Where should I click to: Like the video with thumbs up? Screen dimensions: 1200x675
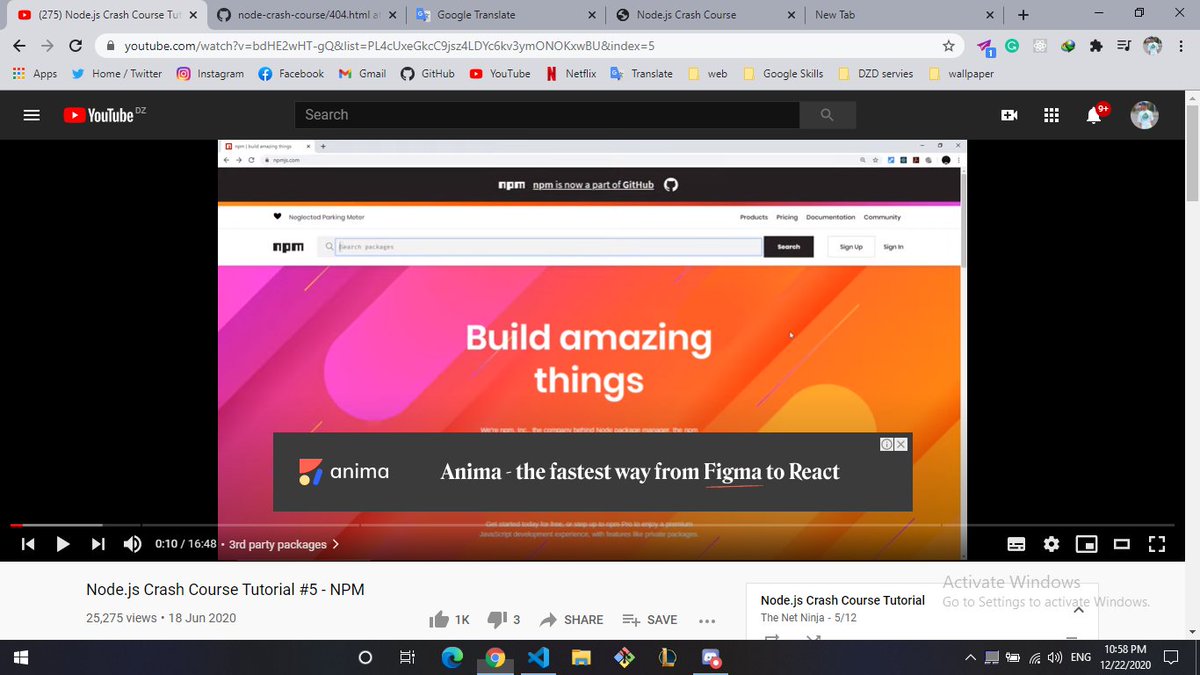pyautogui.click(x=449, y=620)
